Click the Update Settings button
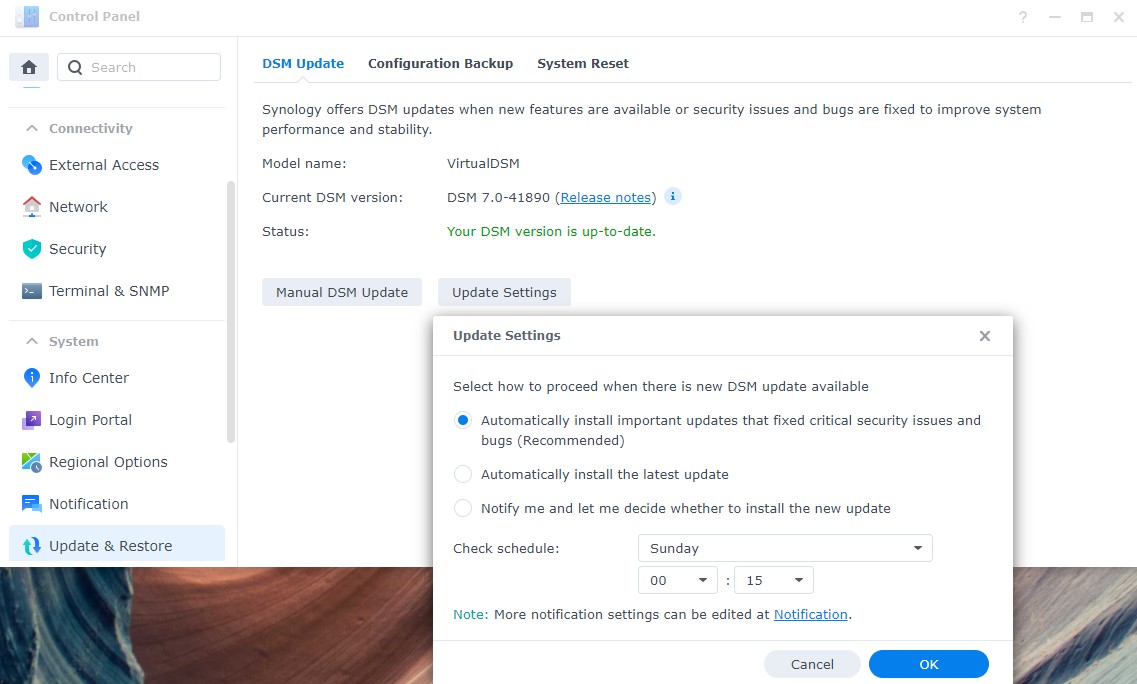The height and width of the screenshot is (684, 1137). tap(504, 292)
